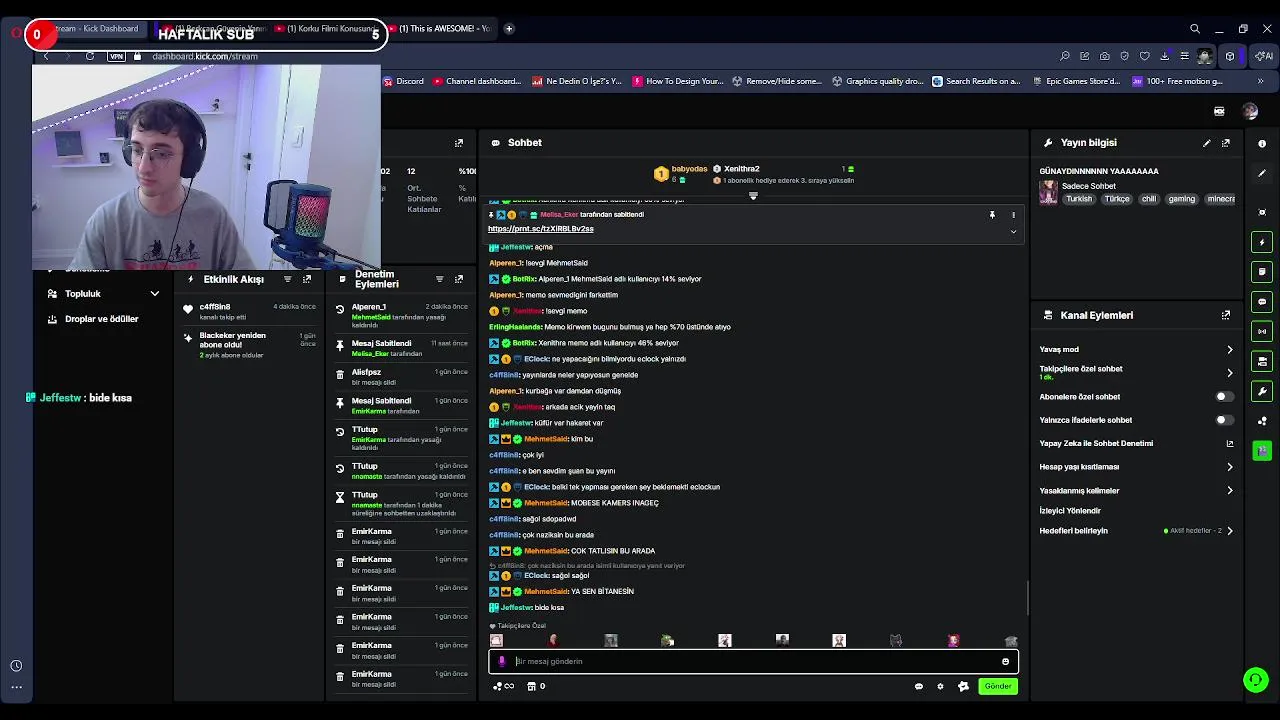The image size is (1280, 720).
Task: Open Discord bookmark
Action: (404, 81)
